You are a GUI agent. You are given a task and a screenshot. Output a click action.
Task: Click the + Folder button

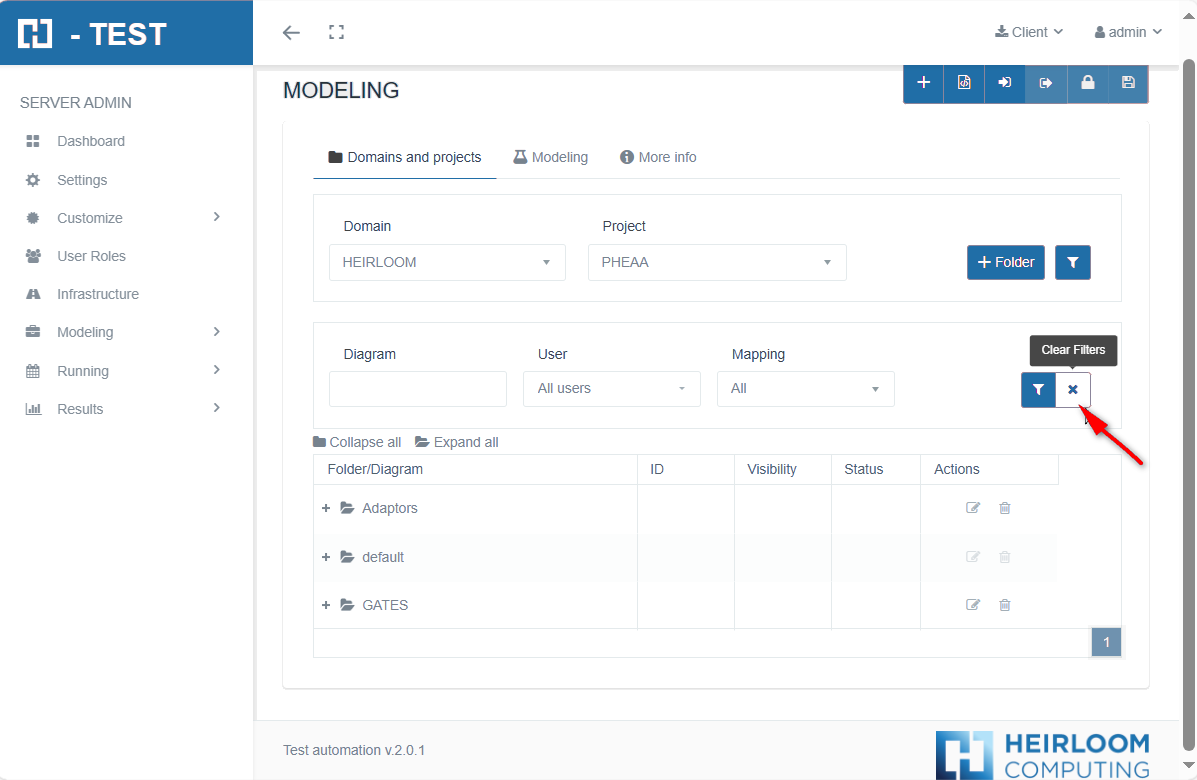1005,262
